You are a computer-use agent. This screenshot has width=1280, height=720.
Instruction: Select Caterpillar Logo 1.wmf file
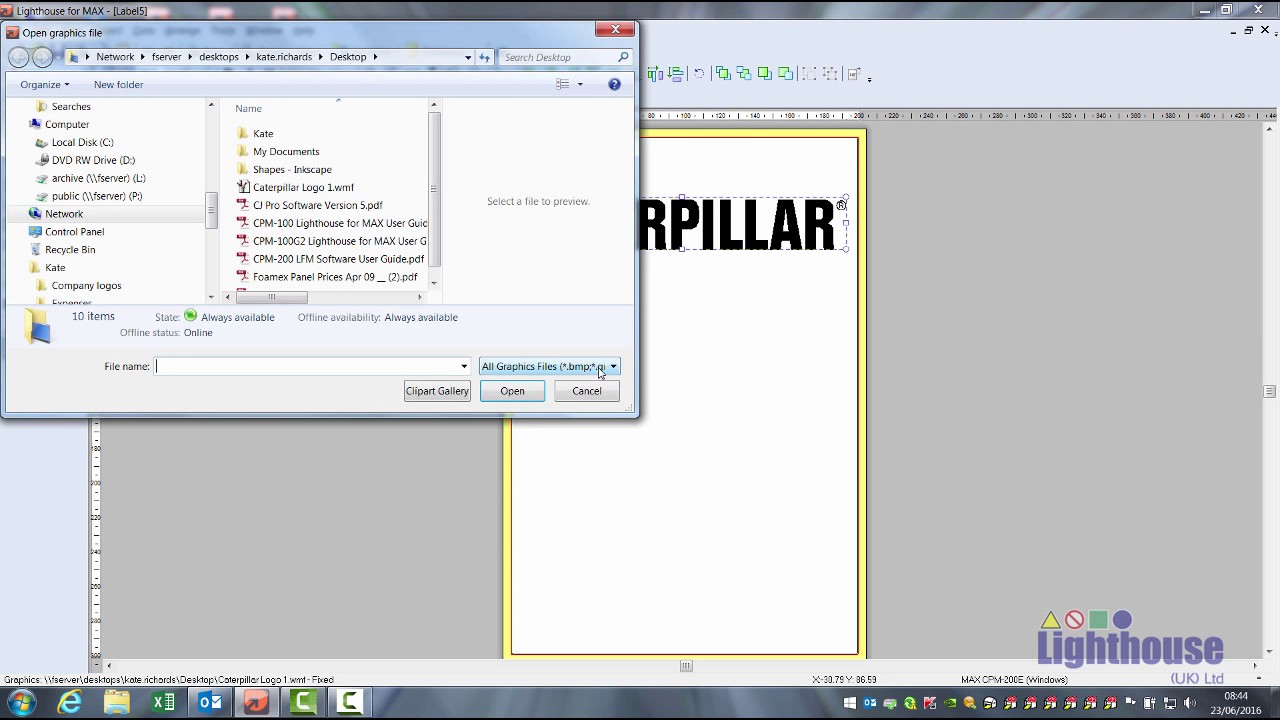303,187
